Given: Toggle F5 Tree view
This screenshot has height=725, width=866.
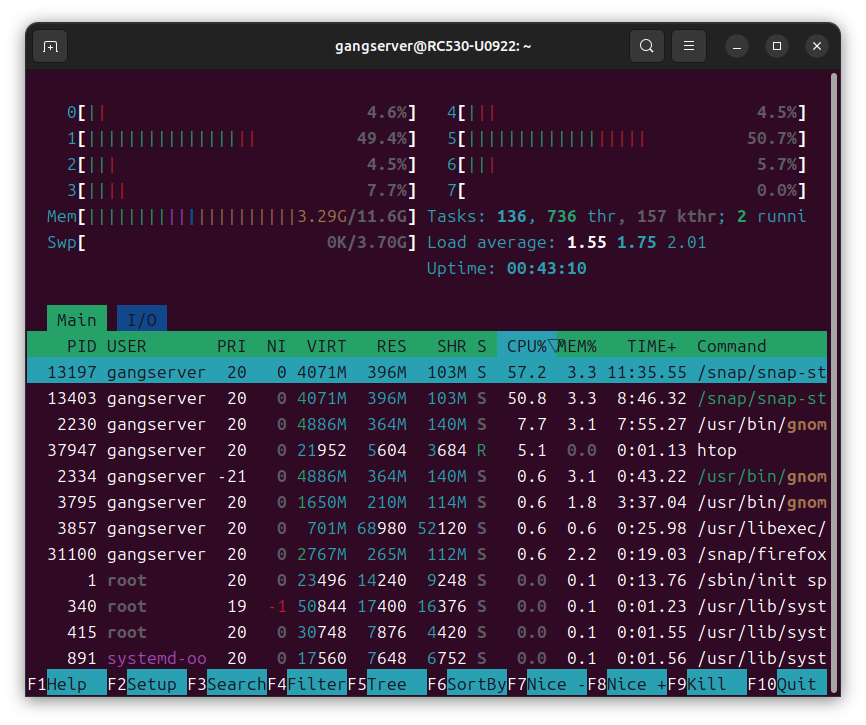Looking at the screenshot, I should coord(387,684).
